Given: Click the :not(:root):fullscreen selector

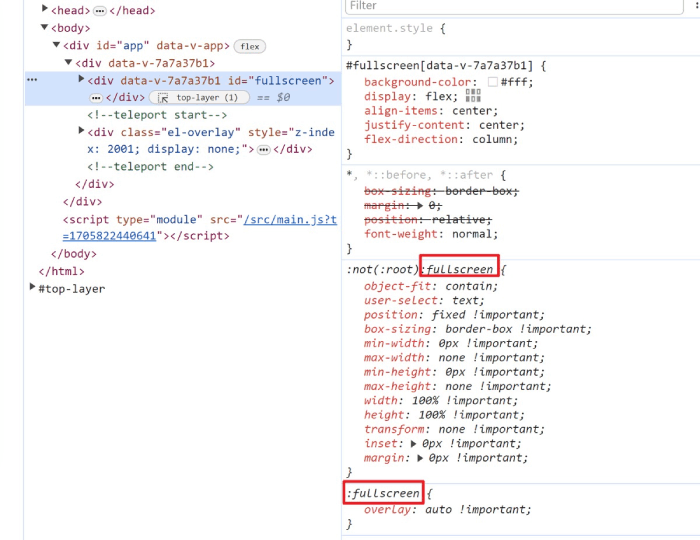Looking at the screenshot, I should pyautogui.click(x=420, y=270).
